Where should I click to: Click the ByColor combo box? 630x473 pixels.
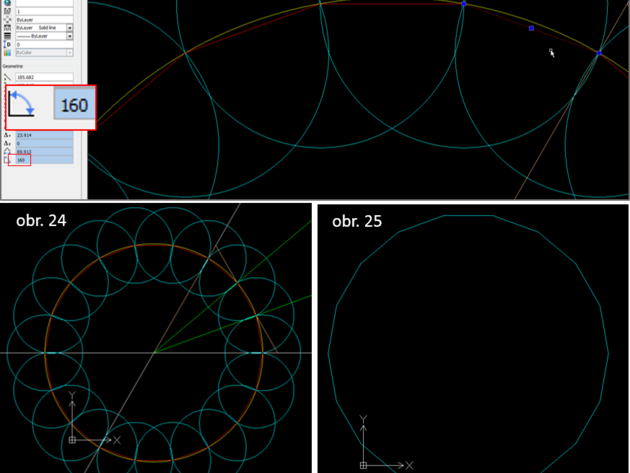tap(44, 53)
